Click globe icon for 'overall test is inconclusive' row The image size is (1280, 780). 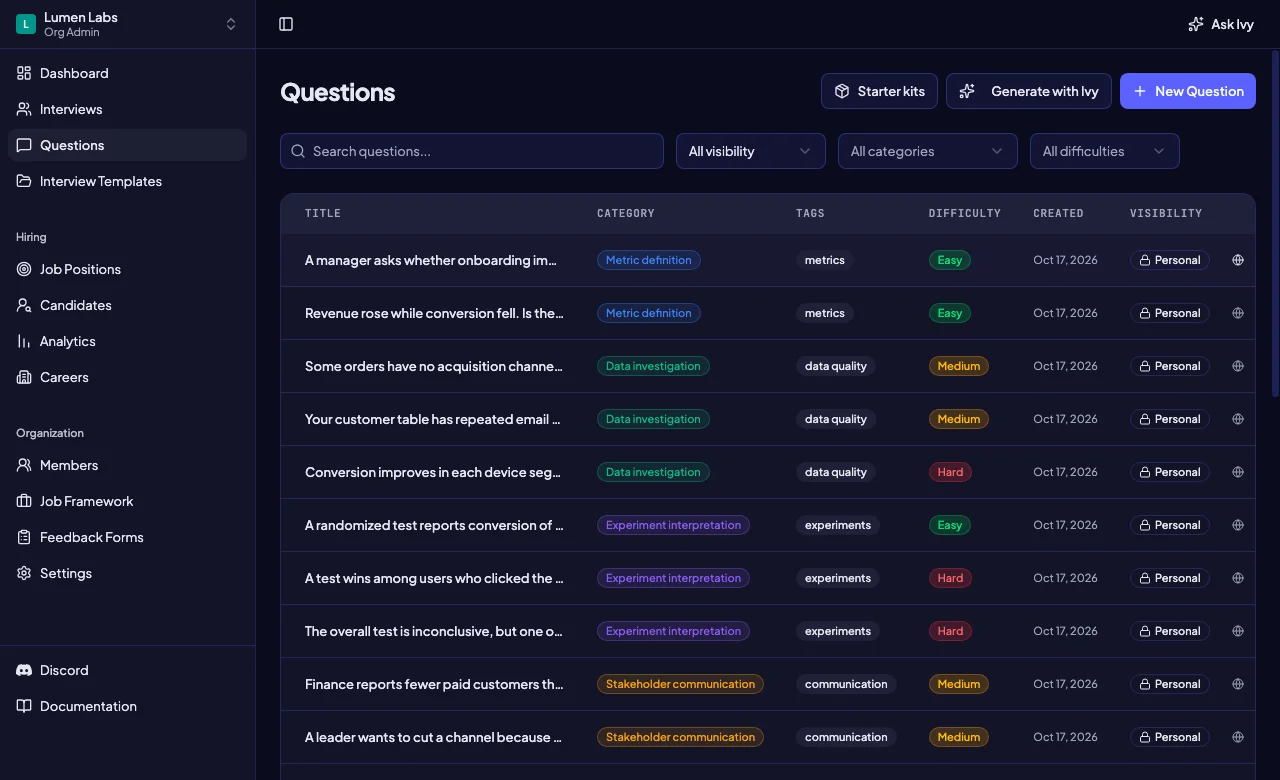(x=1238, y=631)
